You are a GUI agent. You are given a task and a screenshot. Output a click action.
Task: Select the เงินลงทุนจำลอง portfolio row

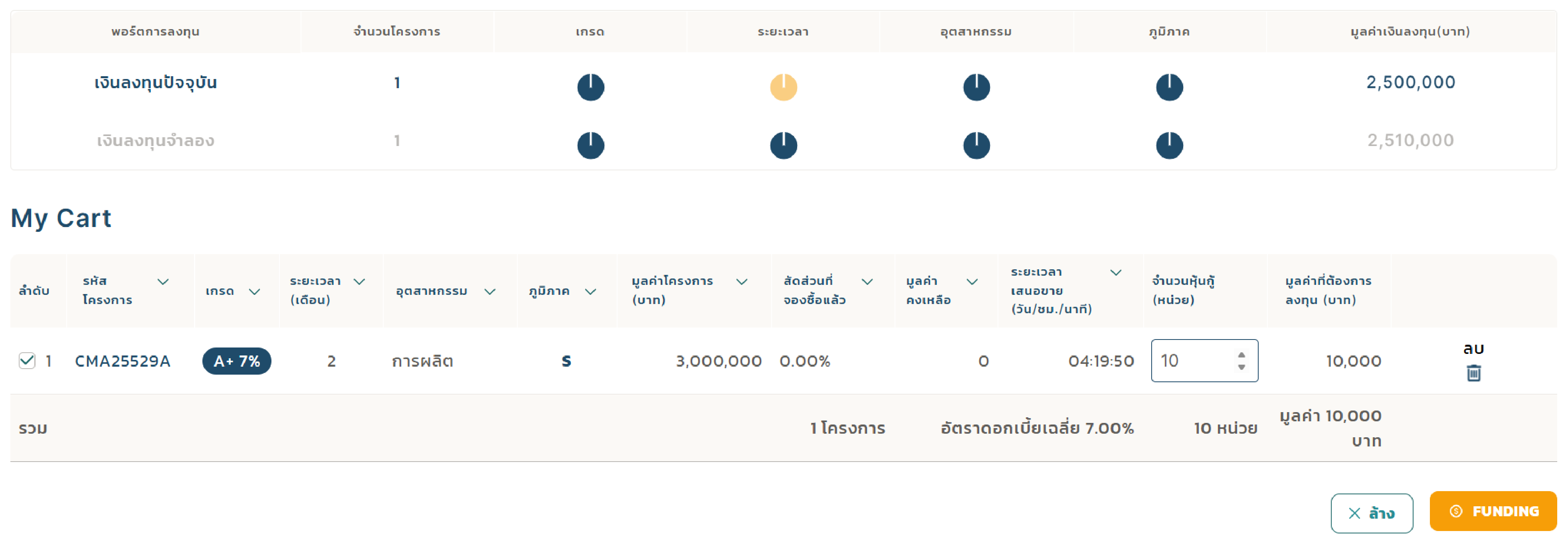coord(783,141)
